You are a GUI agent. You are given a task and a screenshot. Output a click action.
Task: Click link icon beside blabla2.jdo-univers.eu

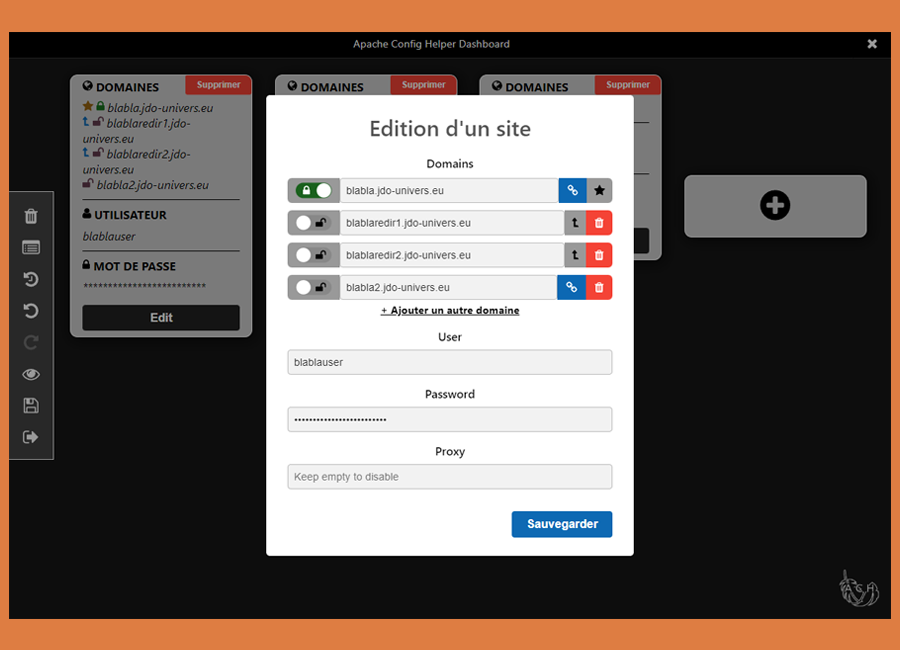(x=572, y=288)
